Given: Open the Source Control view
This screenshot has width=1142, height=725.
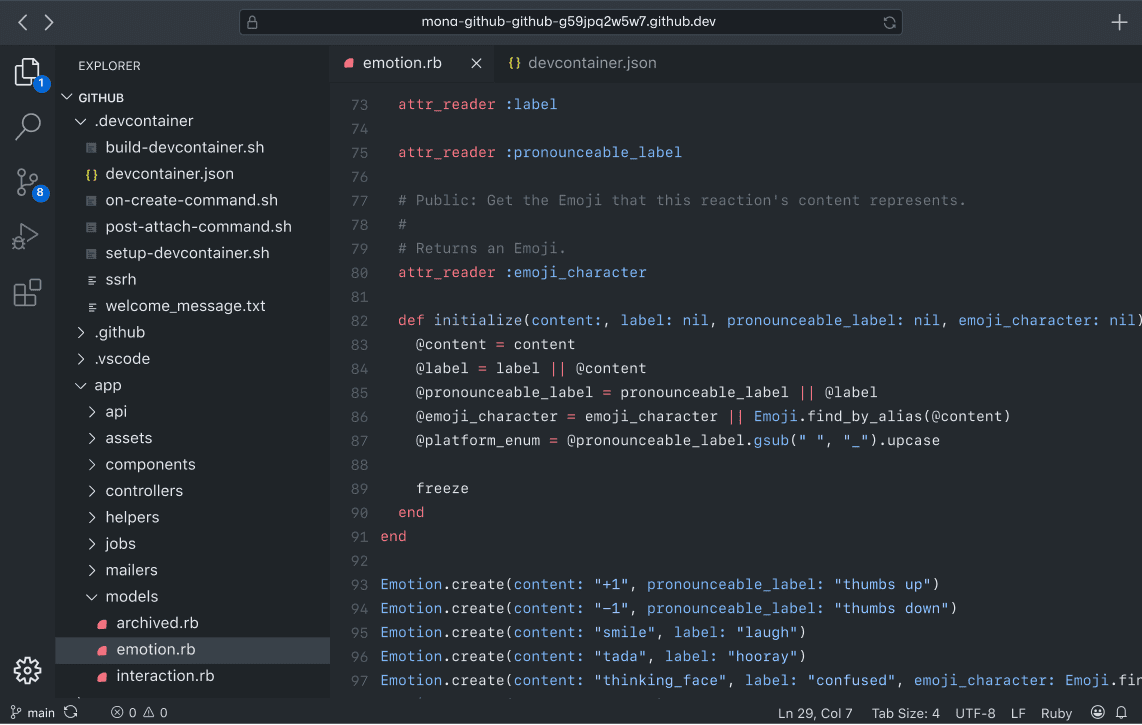Looking at the screenshot, I should [27, 182].
